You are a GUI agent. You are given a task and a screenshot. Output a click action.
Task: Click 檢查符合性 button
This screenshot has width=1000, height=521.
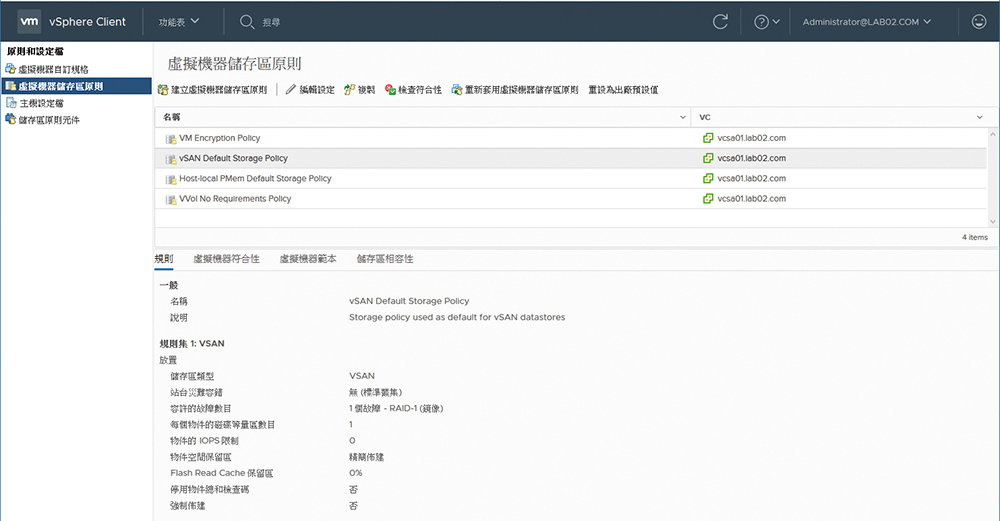[x=413, y=90]
